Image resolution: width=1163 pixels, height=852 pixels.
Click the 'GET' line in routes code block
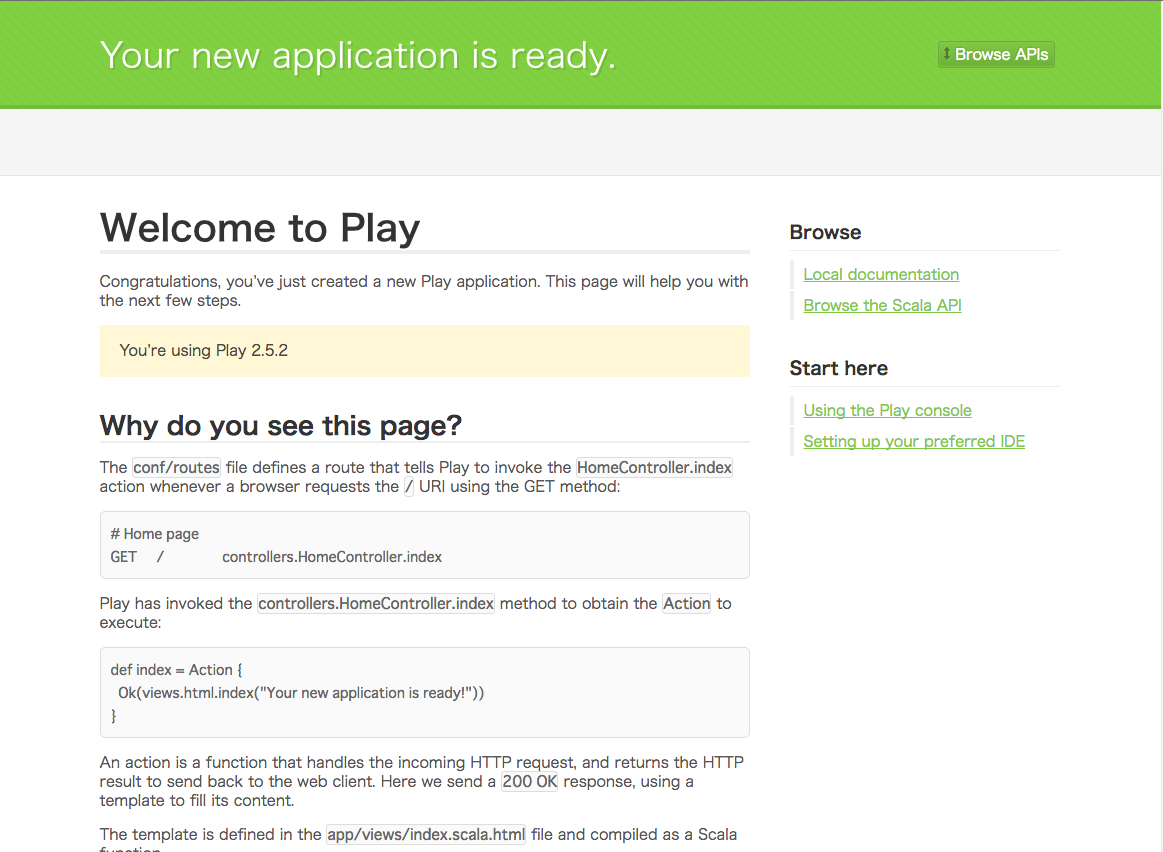276,557
